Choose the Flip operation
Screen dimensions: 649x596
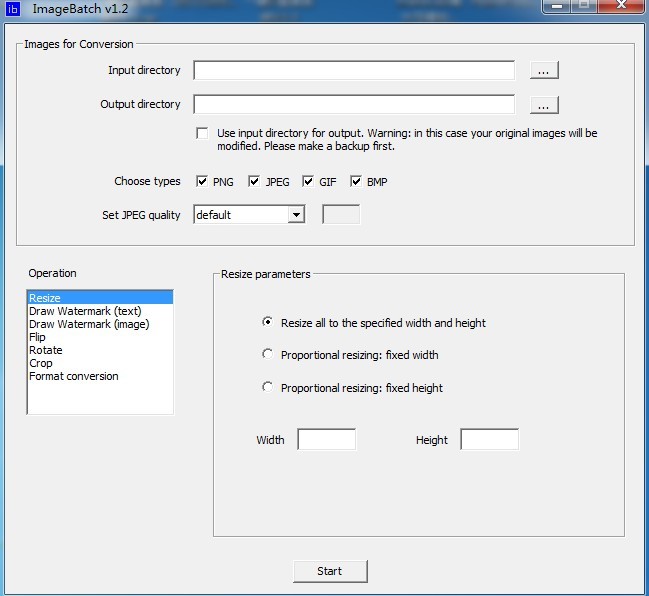click(x=38, y=337)
